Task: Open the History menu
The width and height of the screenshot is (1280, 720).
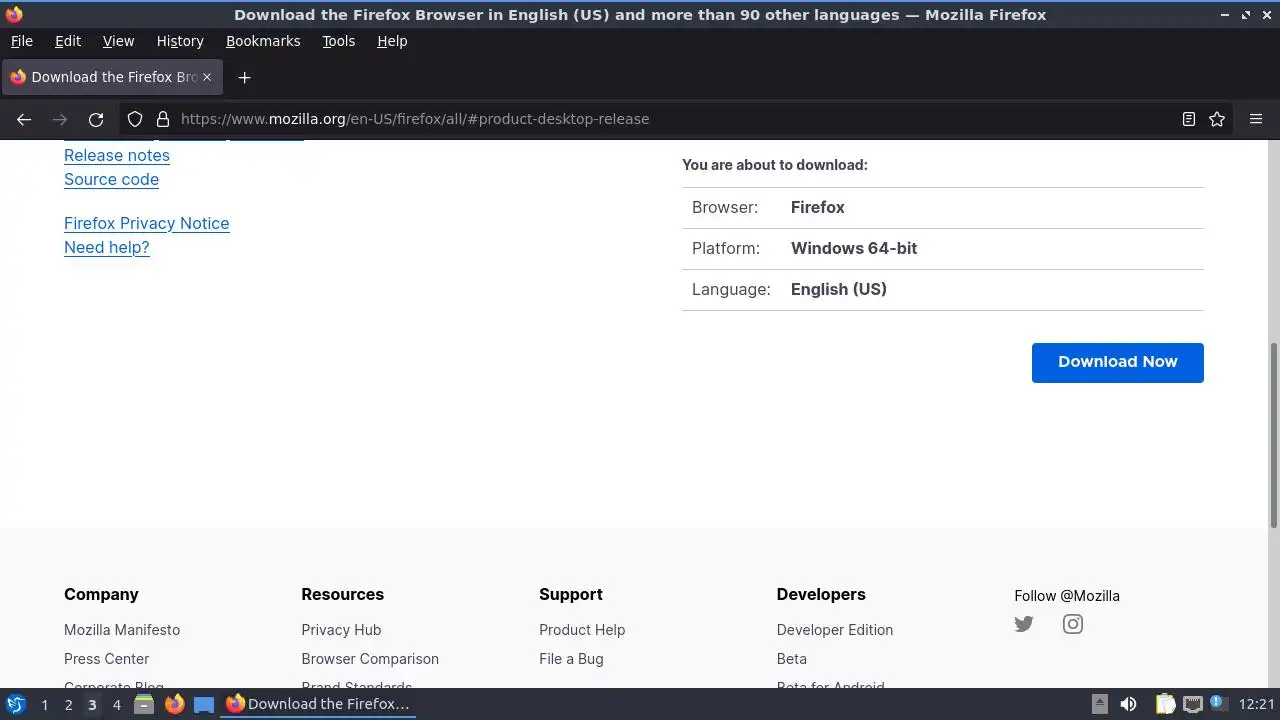Action: (x=180, y=41)
